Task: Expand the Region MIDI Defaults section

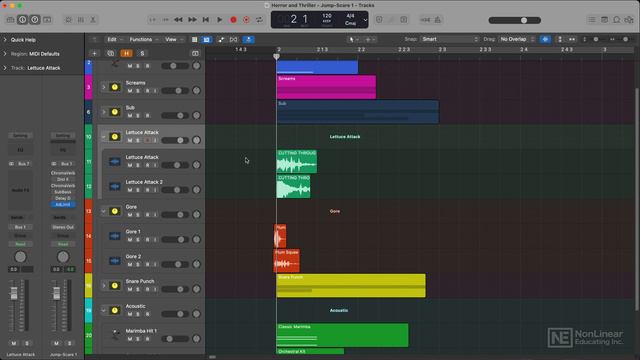Action: [5, 54]
